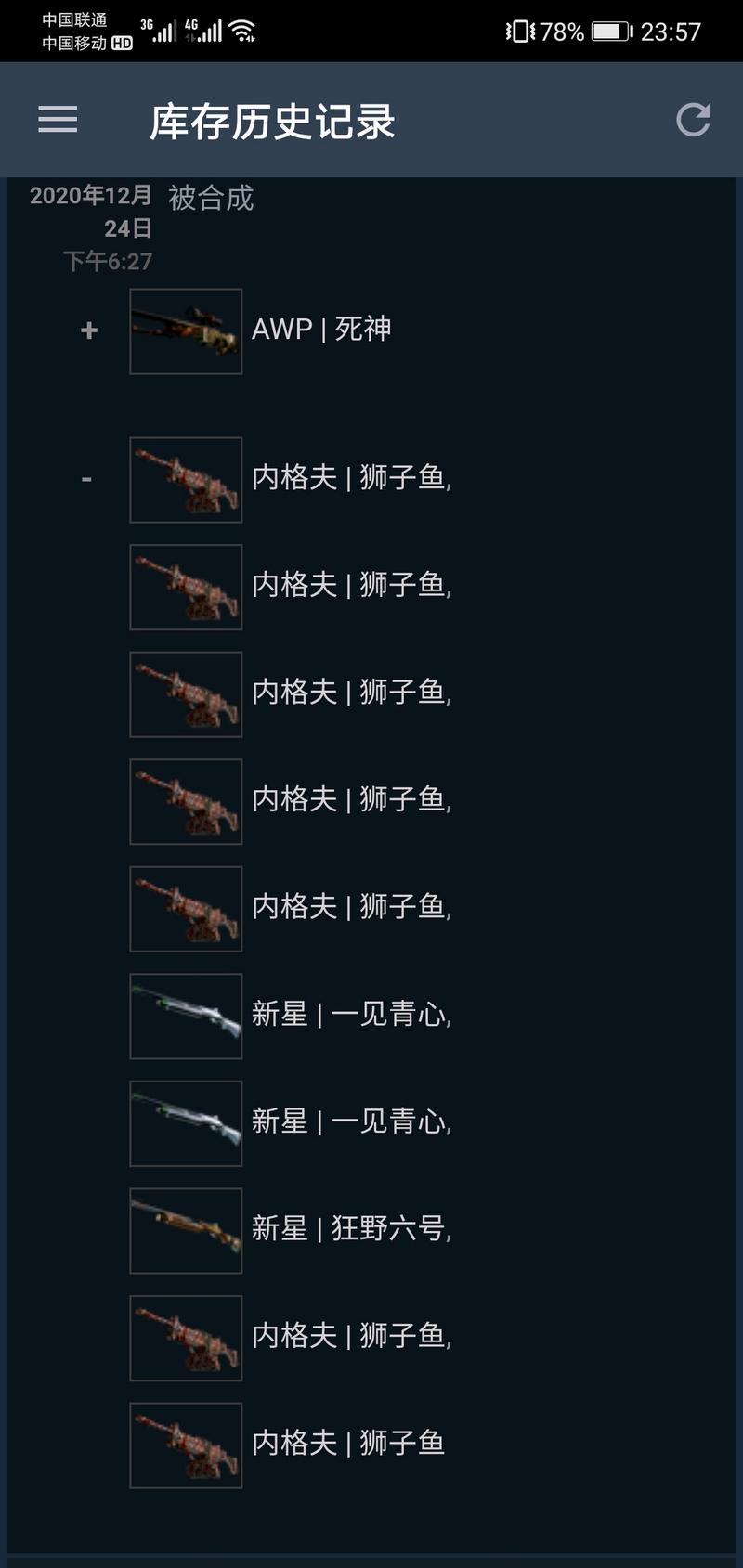Screen dimensions: 743x1568
Task: Select the first 内格夫 | 狮子鱼 thumbnail
Action: pyautogui.click(x=186, y=479)
